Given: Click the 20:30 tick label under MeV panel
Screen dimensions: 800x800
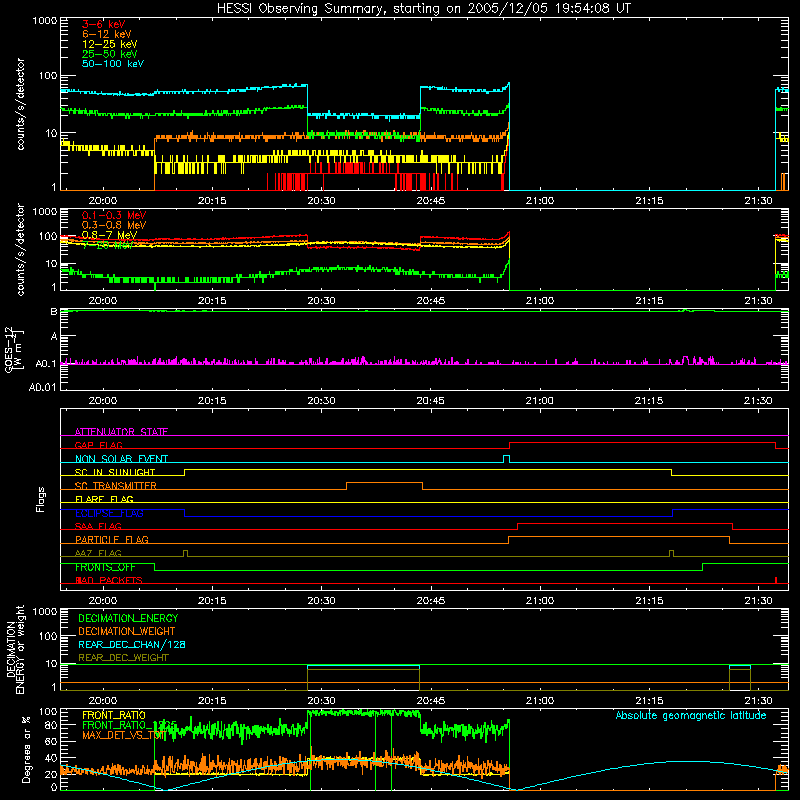Looking at the screenshot, I should pyautogui.click(x=321, y=301).
